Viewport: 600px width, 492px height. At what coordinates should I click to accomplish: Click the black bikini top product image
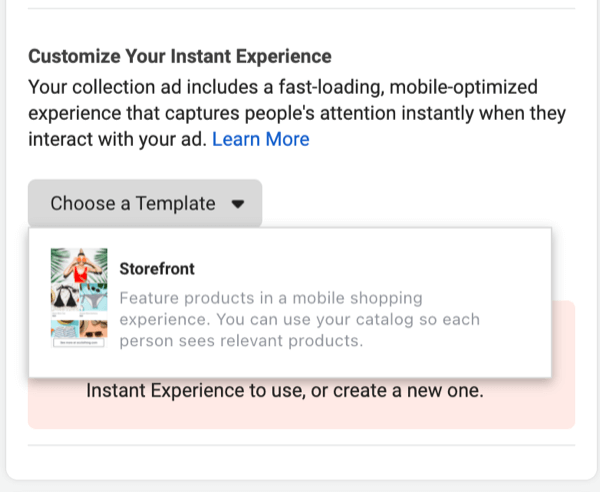[65, 297]
